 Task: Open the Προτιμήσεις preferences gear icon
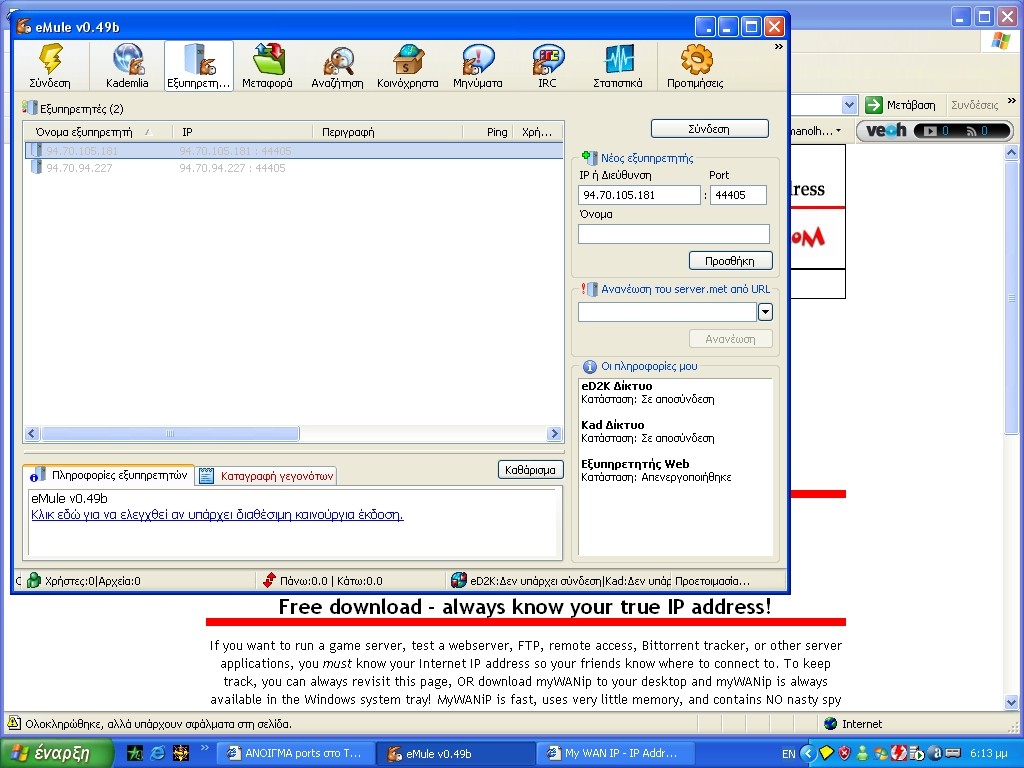point(695,65)
